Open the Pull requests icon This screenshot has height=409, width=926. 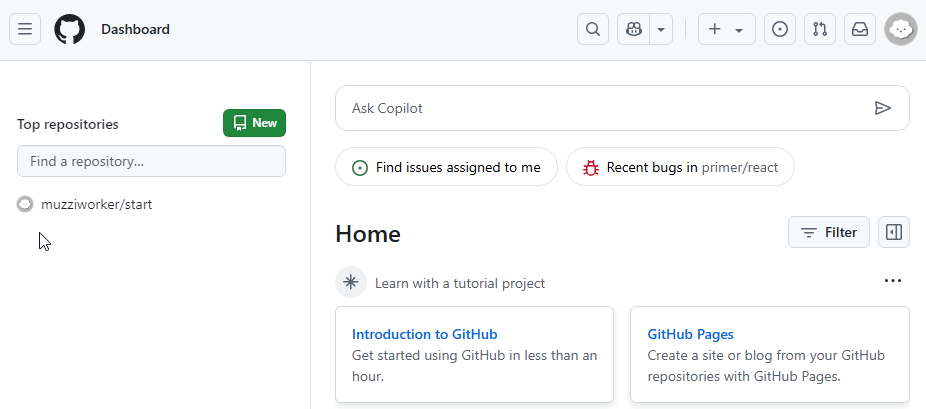(820, 29)
